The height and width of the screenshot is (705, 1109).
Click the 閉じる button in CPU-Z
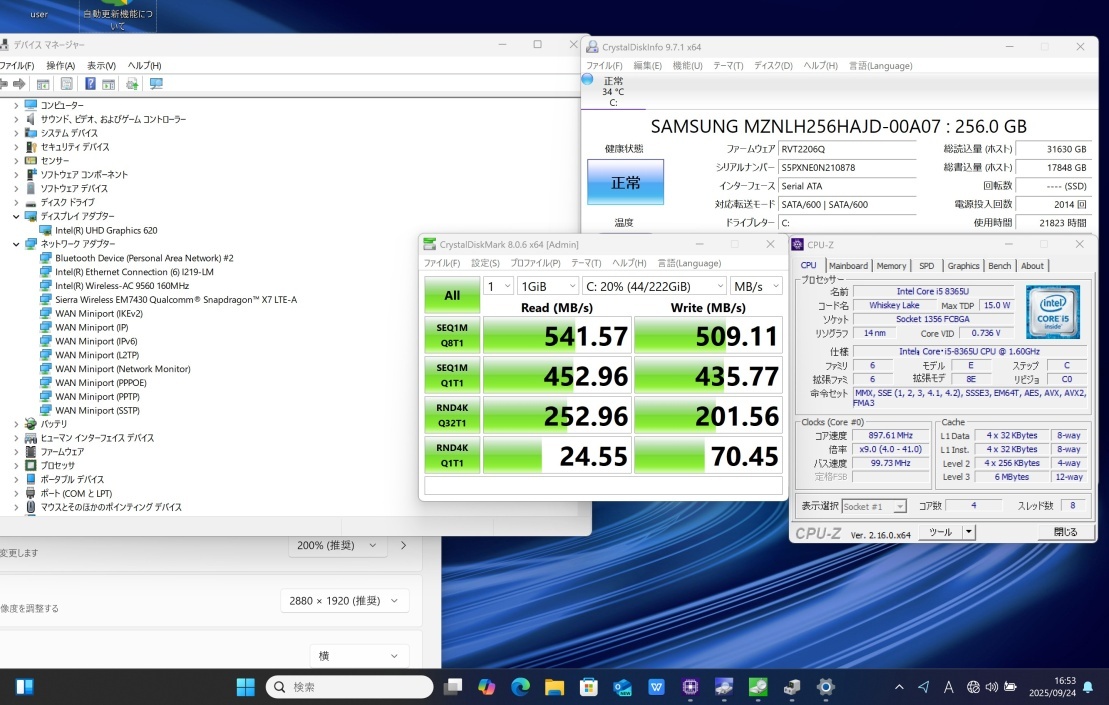click(1065, 532)
